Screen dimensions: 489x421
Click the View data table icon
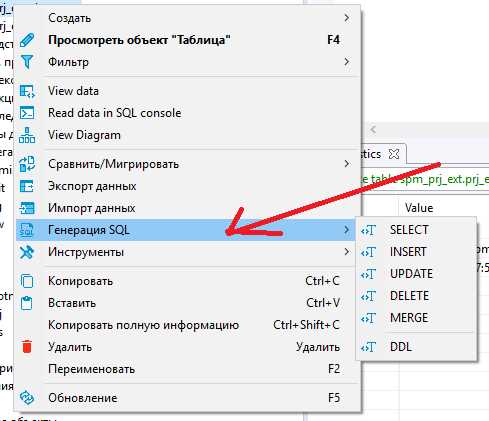27,91
